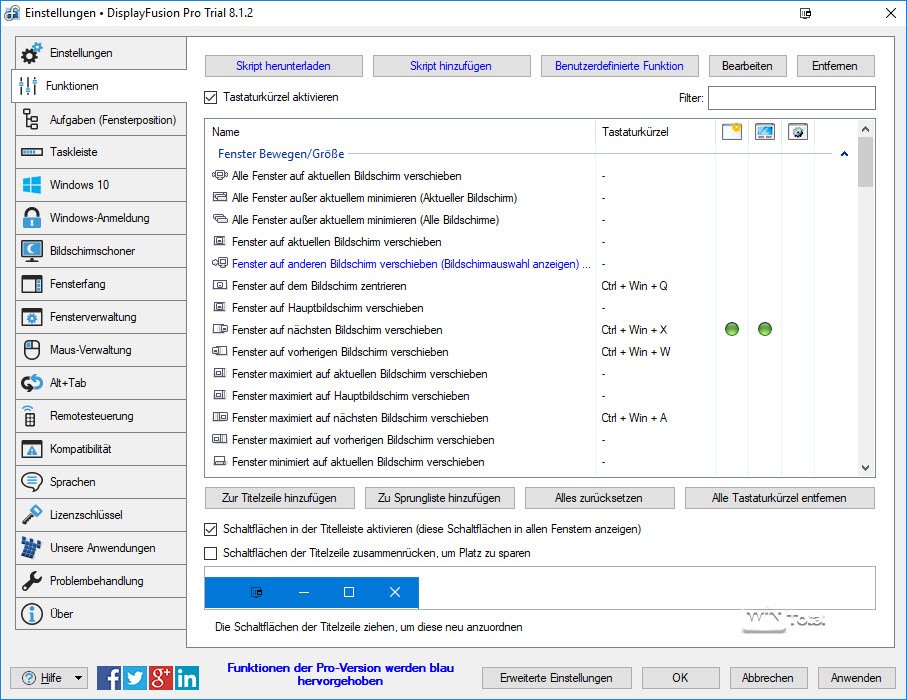This screenshot has height=700, width=907.
Task: Click the Bearbeiten button
Action: coord(747,66)
